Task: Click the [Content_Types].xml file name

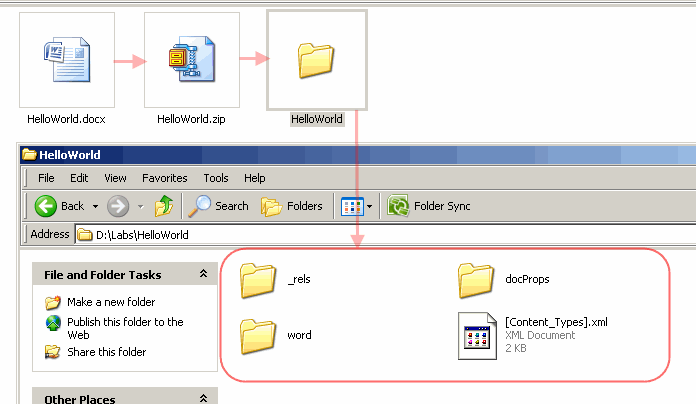Action: pyautogui.click(x=556, y=322)
